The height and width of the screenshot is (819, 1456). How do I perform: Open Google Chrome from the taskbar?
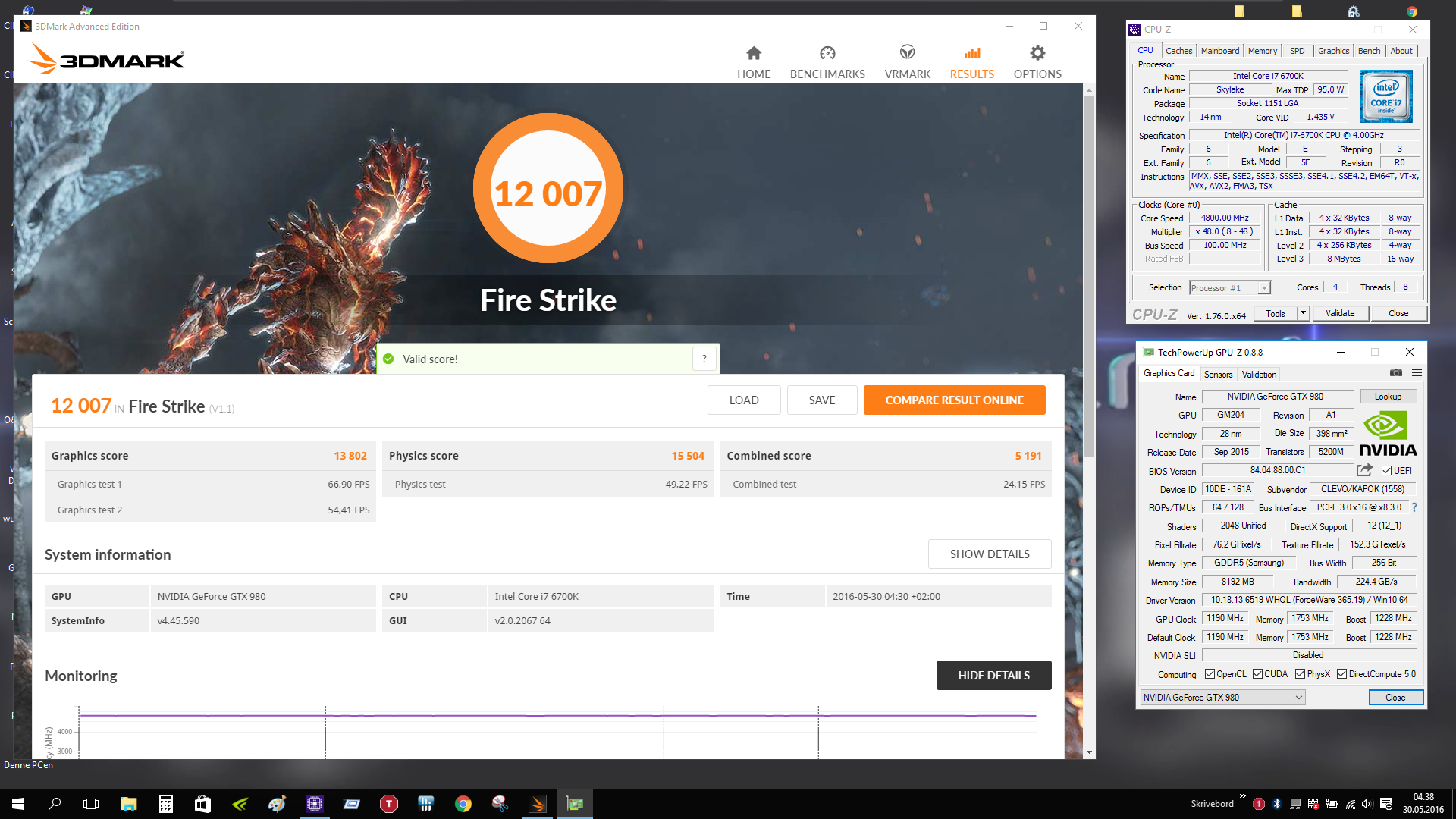point(463,804)
